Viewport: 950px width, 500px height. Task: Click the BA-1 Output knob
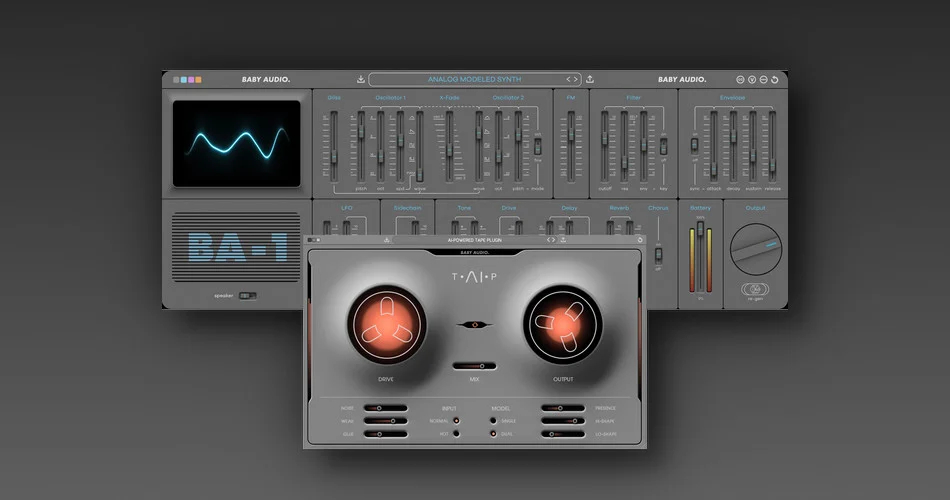point(756,249)
